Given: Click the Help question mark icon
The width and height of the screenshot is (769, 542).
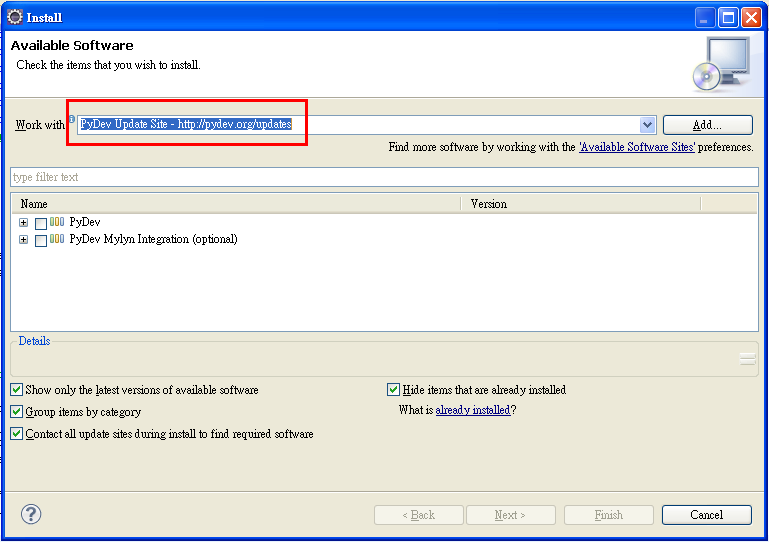Looking at the screenshot, I should point(31,514).
